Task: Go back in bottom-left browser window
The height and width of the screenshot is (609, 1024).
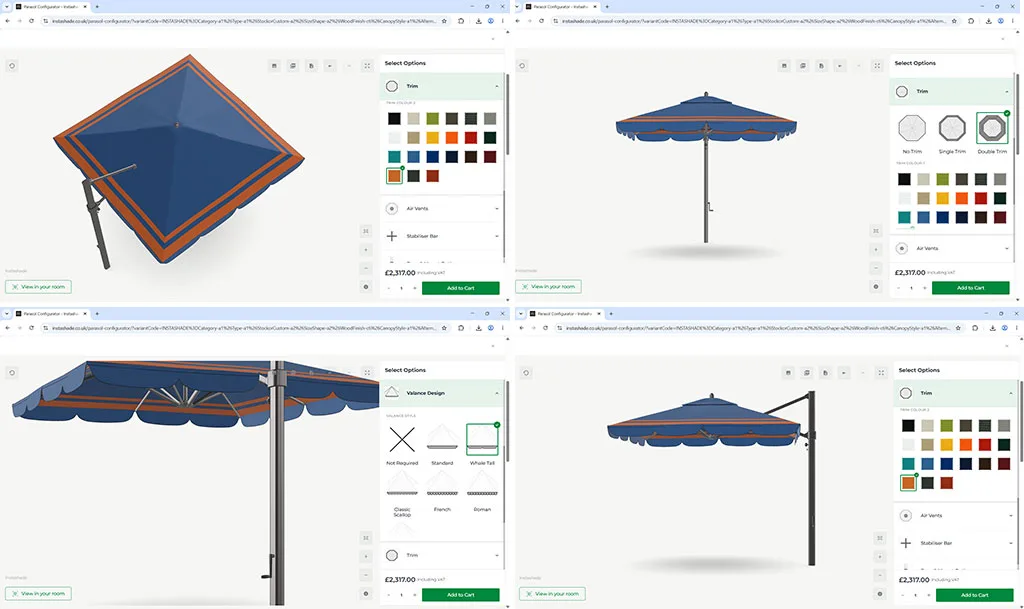Action: [7, 328]
